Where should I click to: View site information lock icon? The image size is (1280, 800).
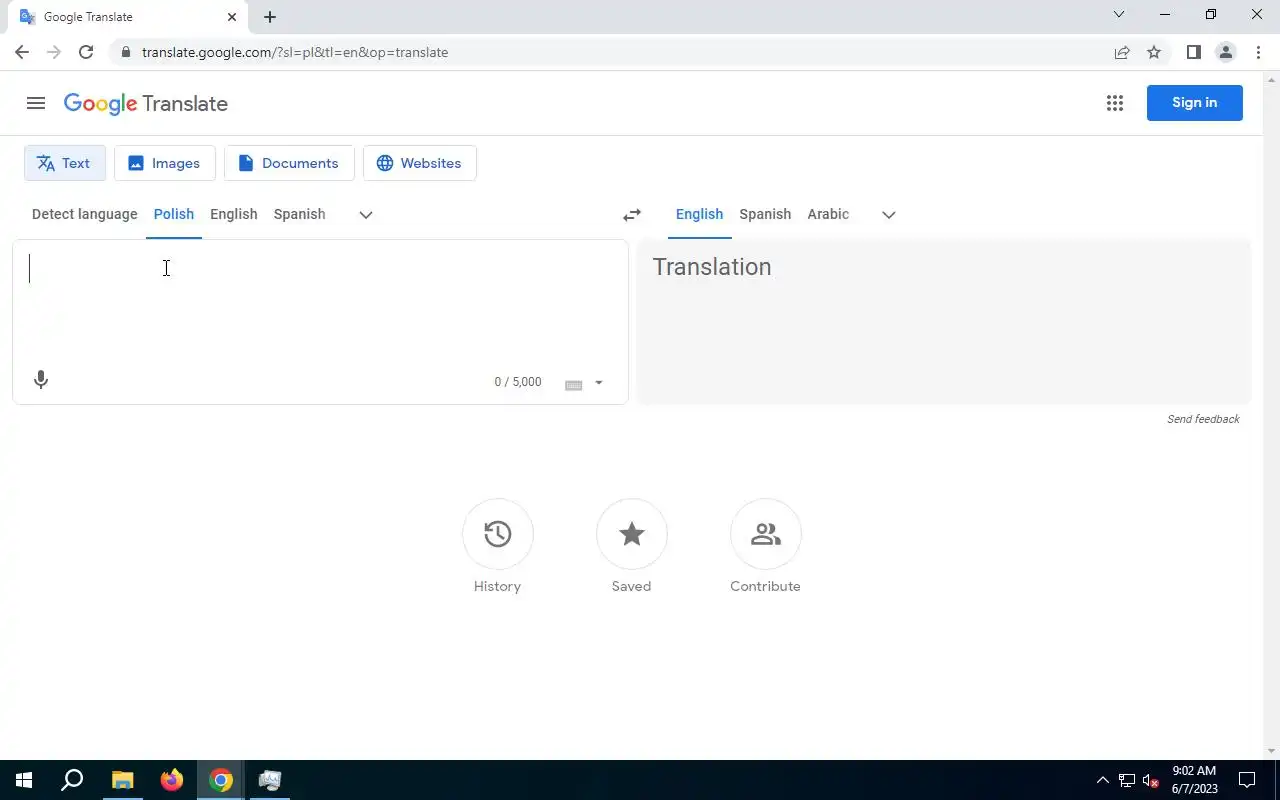pyautogui.click(x=126, y=52)
